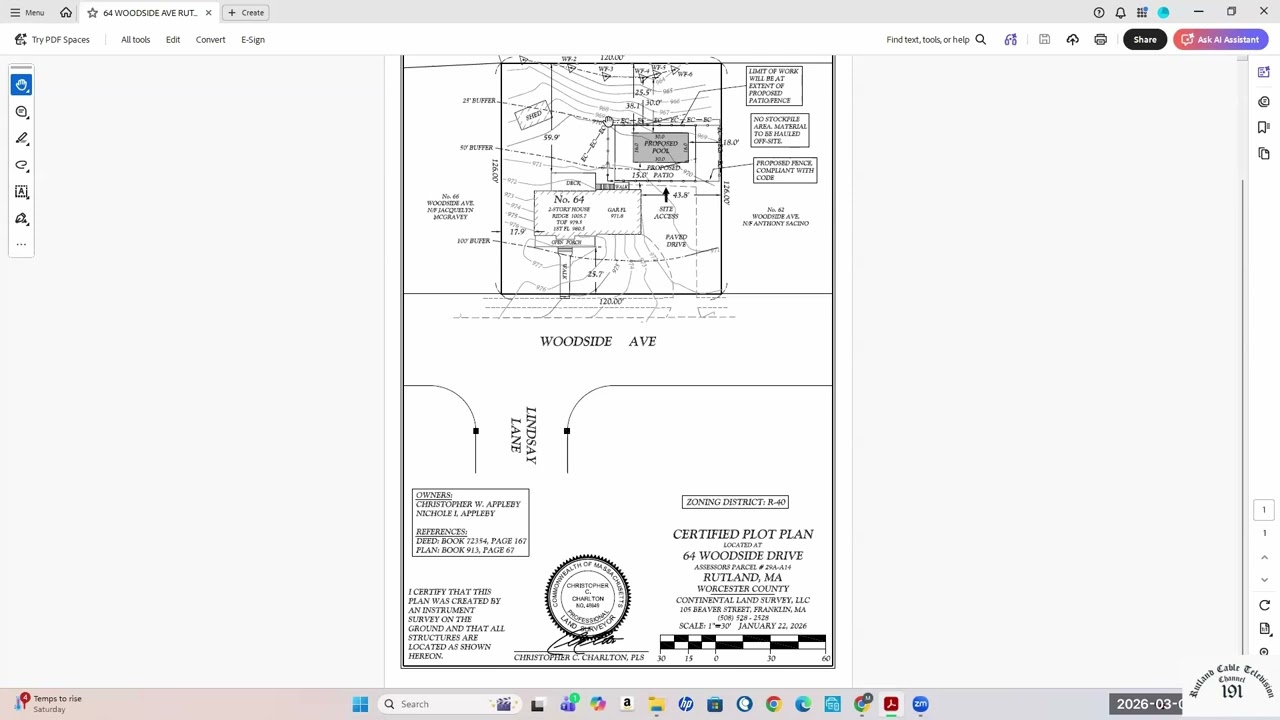Image resolution: width=1280 pixels, height=720 pixels.
Task: Open the Adobe apps grid
Action: pyautogui.click(x=1142, y=13)
